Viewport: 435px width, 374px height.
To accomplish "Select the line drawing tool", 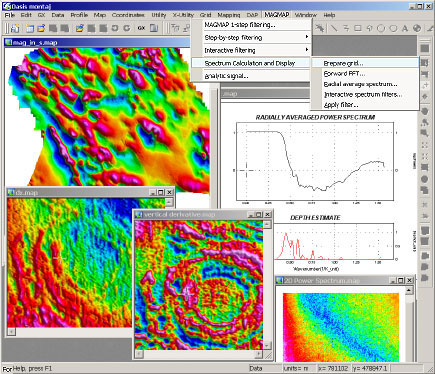I will tap(334, 28).
